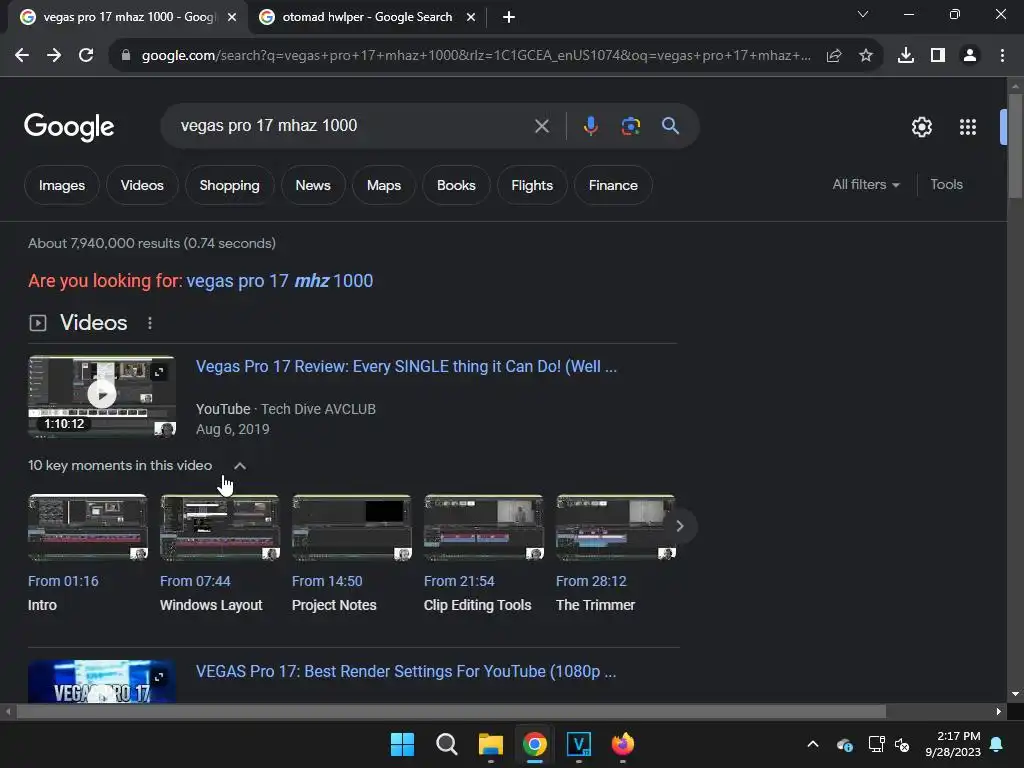Filter results by Images
1024x768 pixels.
(x=62, y=185)
